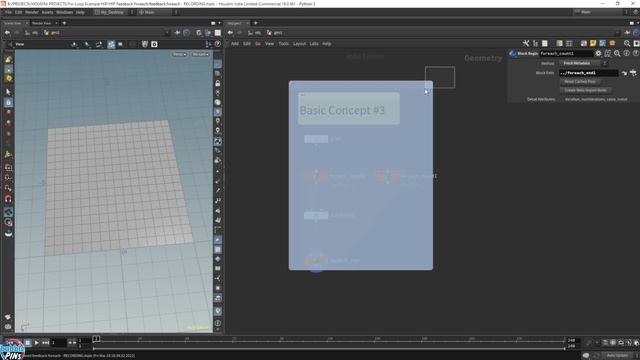640x360 pixels.
Task: Pin the scene view pane
Action: [x=178, y=33]
